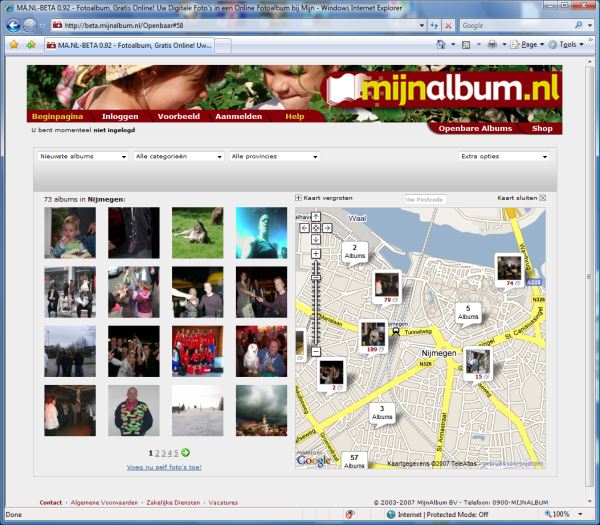The image size is (600, 525).
Task: Go to page 2 of albums
Action: [x=157, y=453]
